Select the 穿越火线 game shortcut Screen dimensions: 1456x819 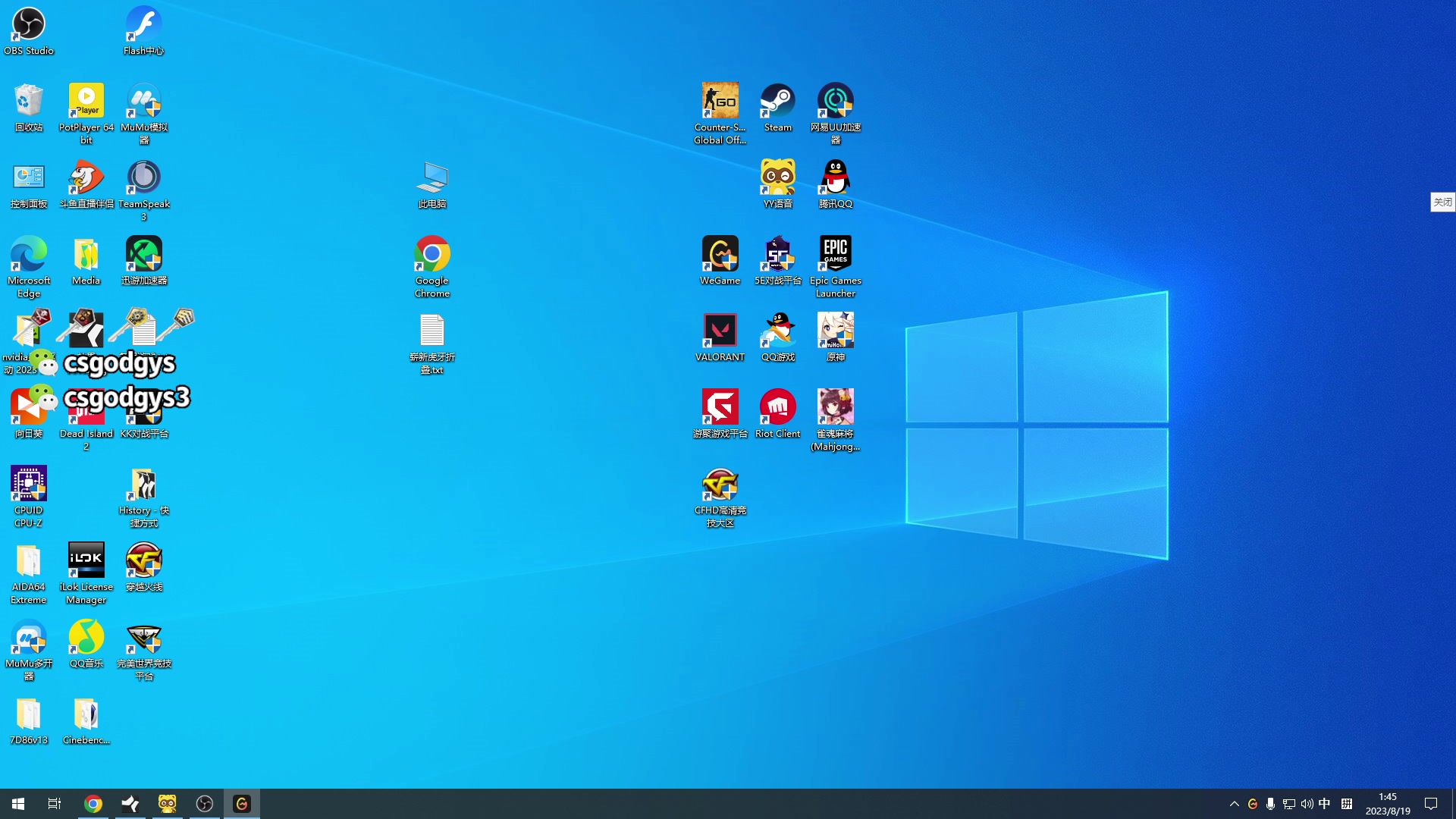click(144, 567)
